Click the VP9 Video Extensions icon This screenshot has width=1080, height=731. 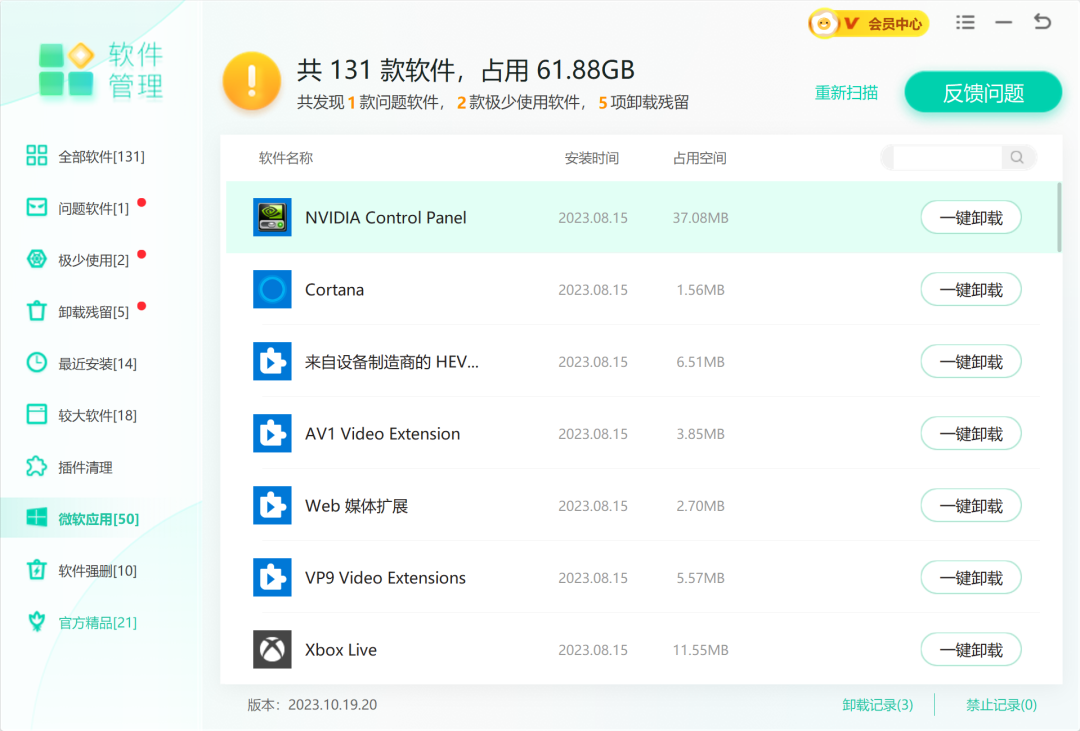[272, 577]
